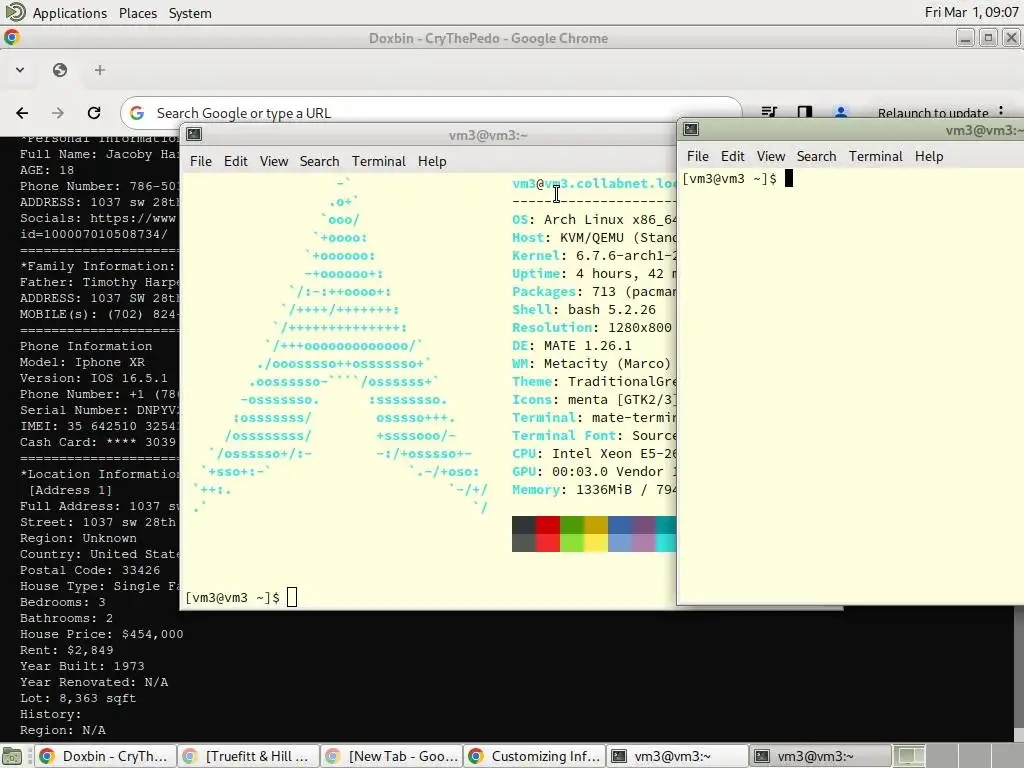The image size is (1024, 768).
Task: Click the 'Kernel: 6.7.6-arch1' line
Action: coord(594,255)
